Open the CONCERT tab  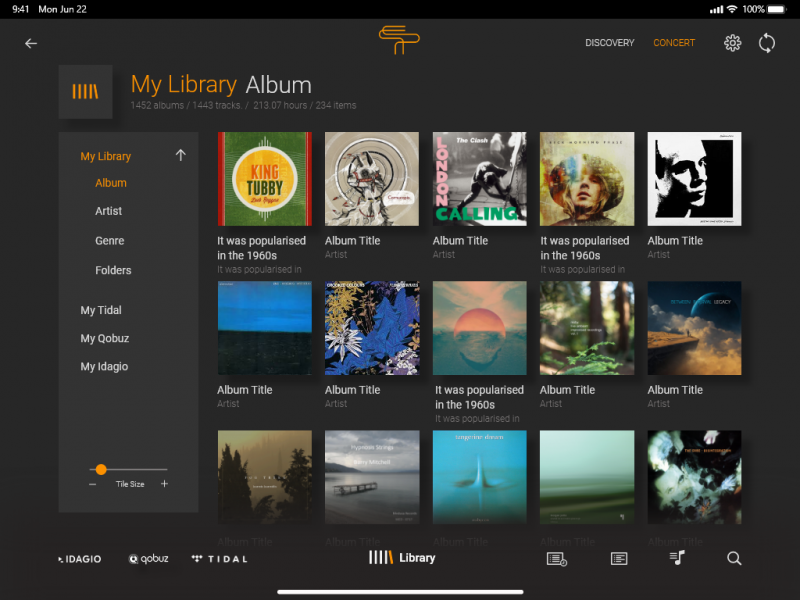pos(674,43)
